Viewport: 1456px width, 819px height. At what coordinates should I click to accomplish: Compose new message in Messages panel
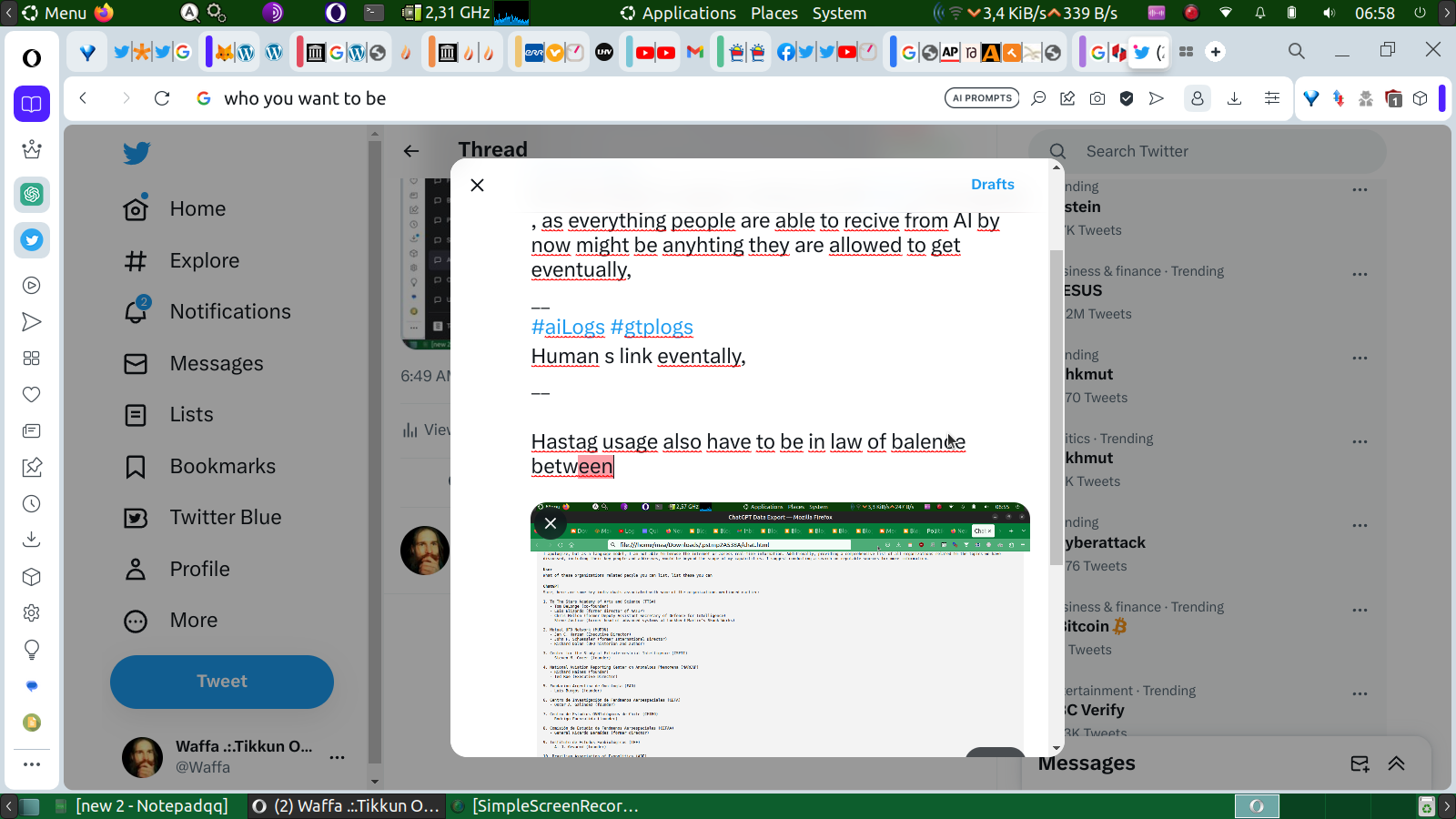[x=1360, y=764]
